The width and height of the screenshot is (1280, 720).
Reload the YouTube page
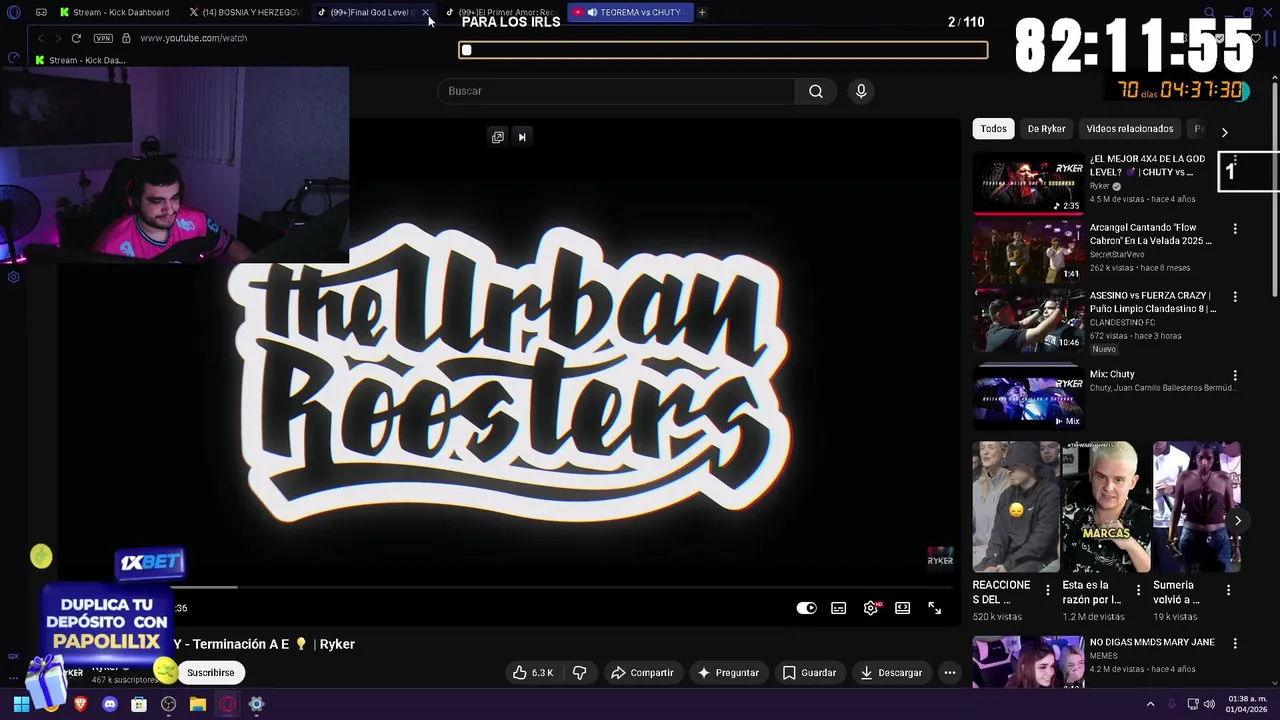tap(76, 38)
